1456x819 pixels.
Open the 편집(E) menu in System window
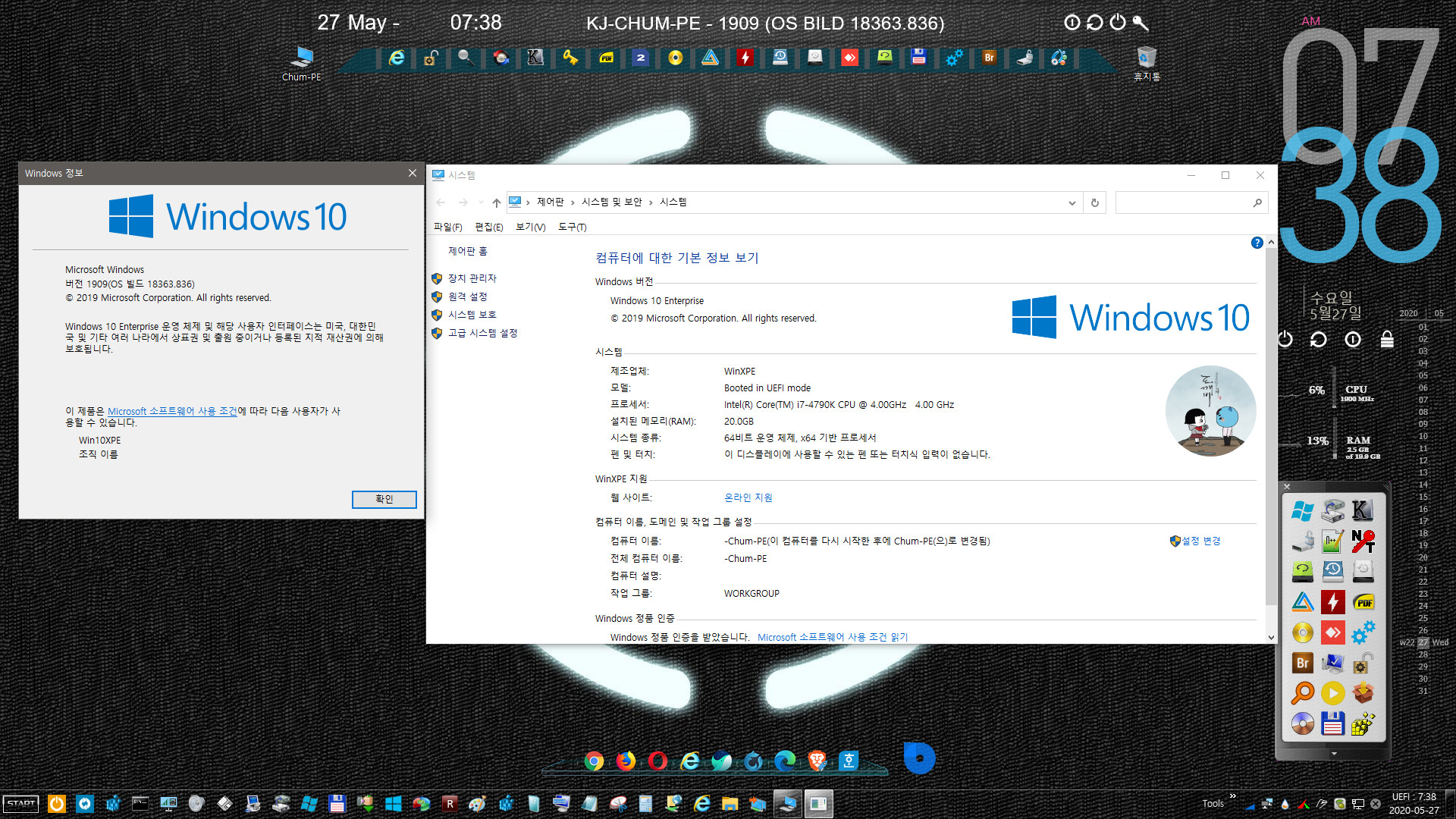(488, 227)
